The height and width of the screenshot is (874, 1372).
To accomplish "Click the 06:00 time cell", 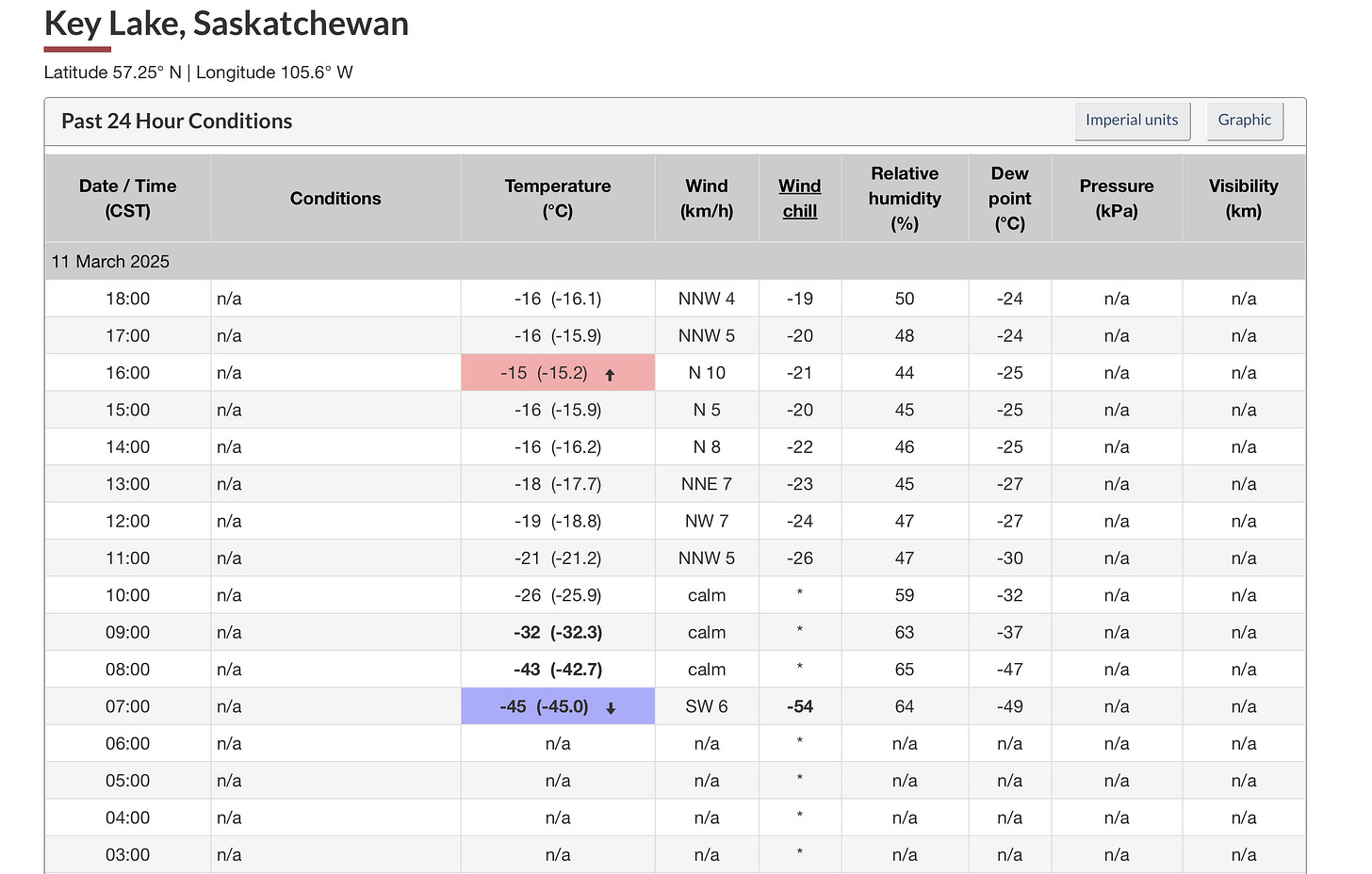I will pyautogui.click(x=128, y=743).
